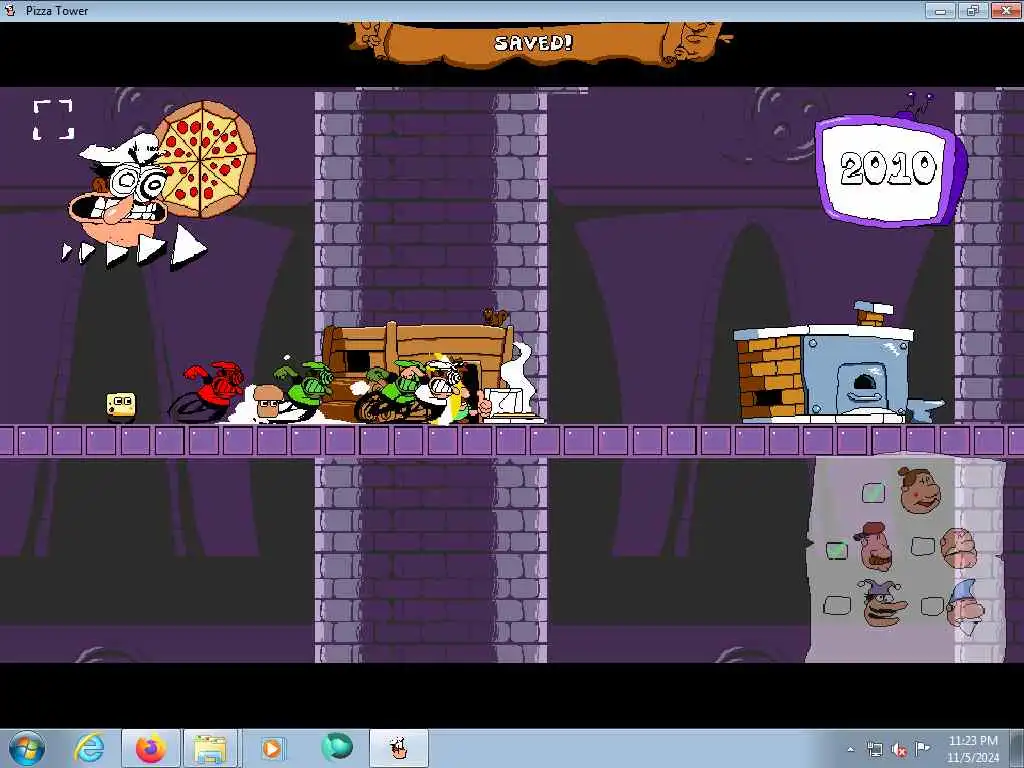Image resolution: width=1024 pixels, height=768 pixels.
Task: Click the squirrel on the wooden crate
Action: point(495,317)
